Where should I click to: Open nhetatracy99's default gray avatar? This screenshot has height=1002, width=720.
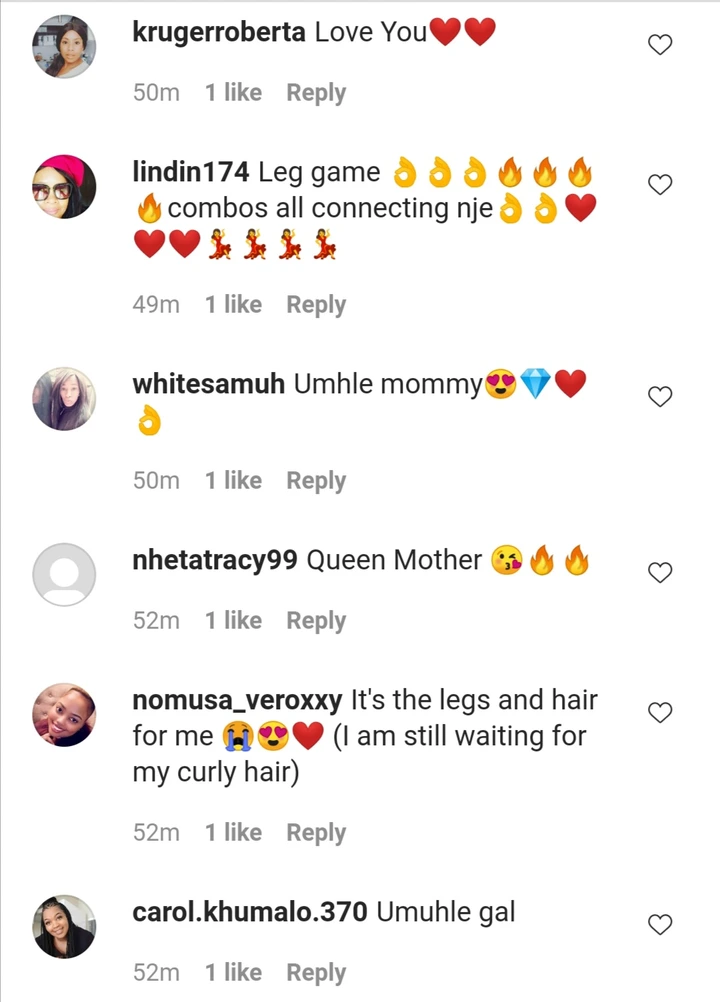click(64, 574)
